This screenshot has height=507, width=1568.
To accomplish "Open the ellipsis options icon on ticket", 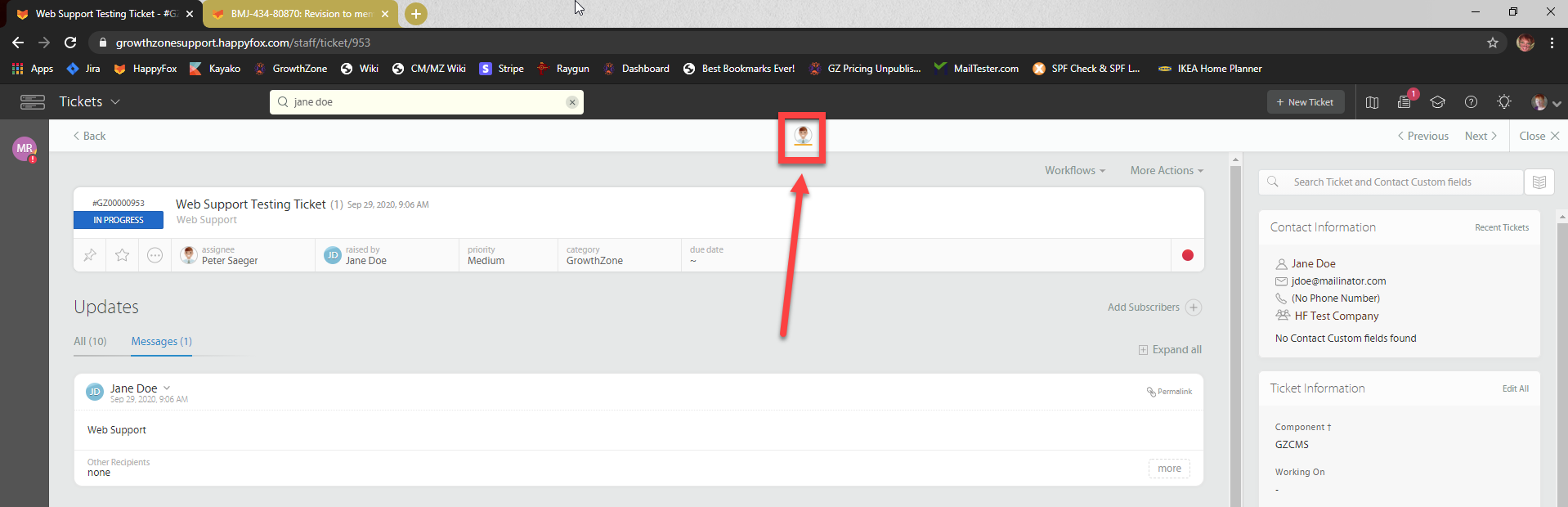I will click(155, 255).
